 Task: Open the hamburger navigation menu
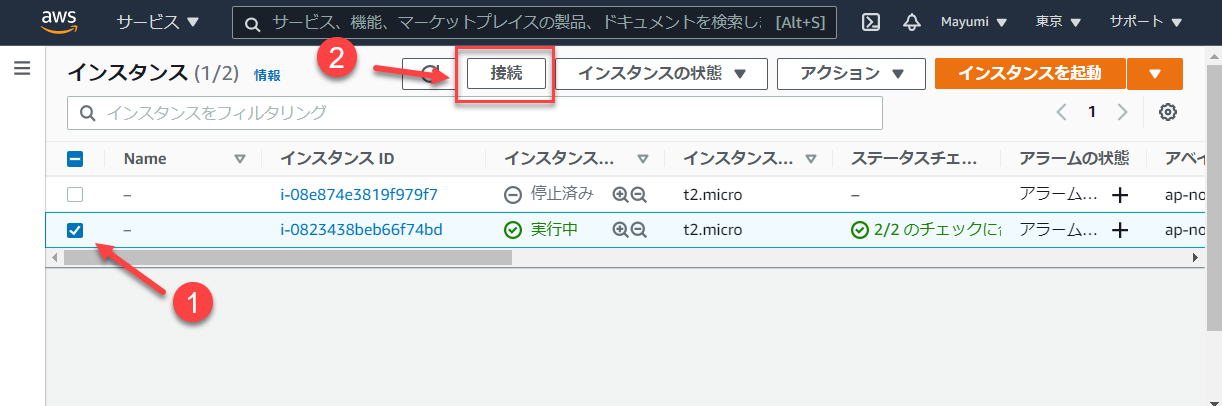[x=22, y=69]
